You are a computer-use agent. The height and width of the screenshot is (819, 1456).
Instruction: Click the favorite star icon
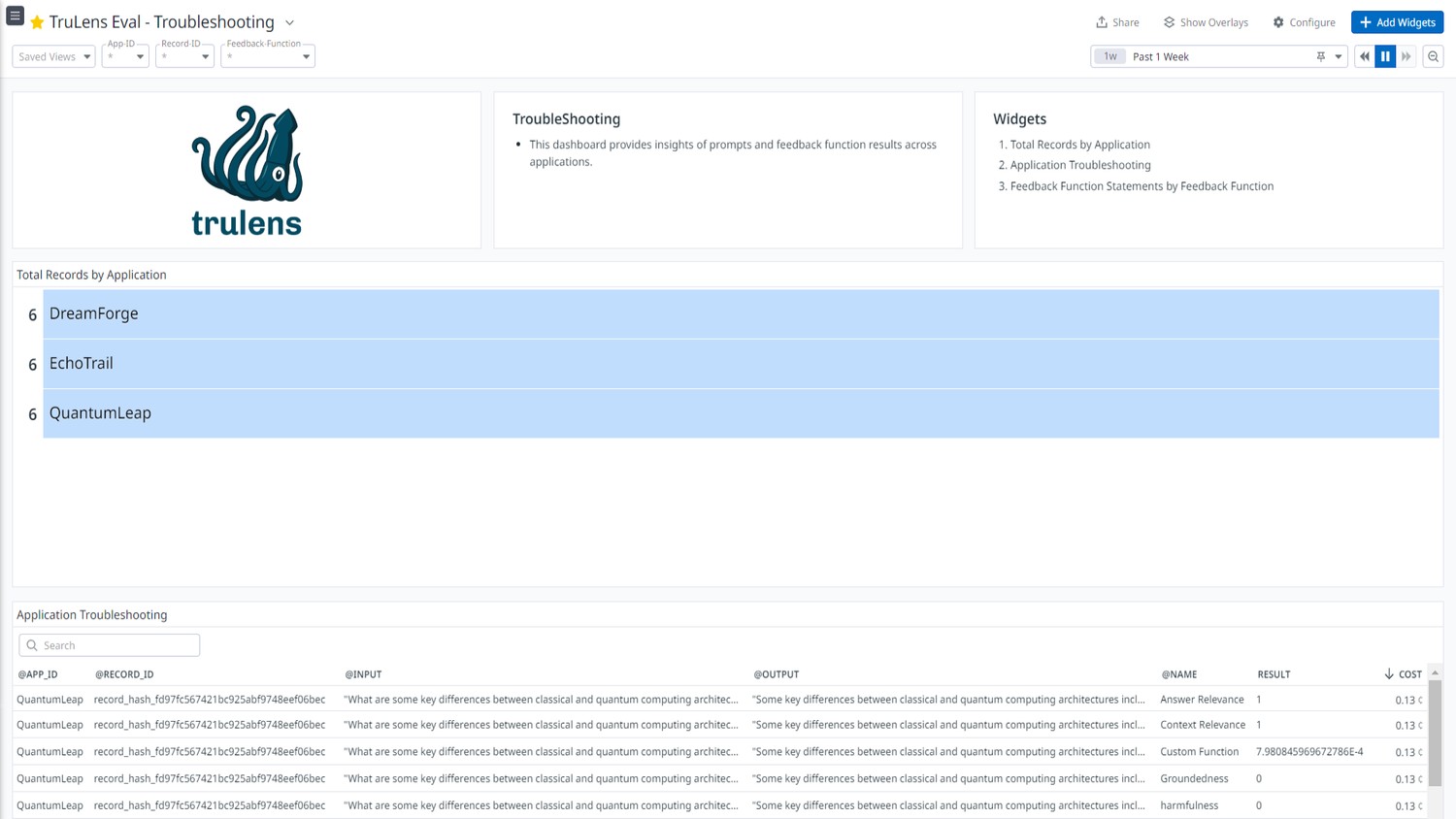pos(37,22)
